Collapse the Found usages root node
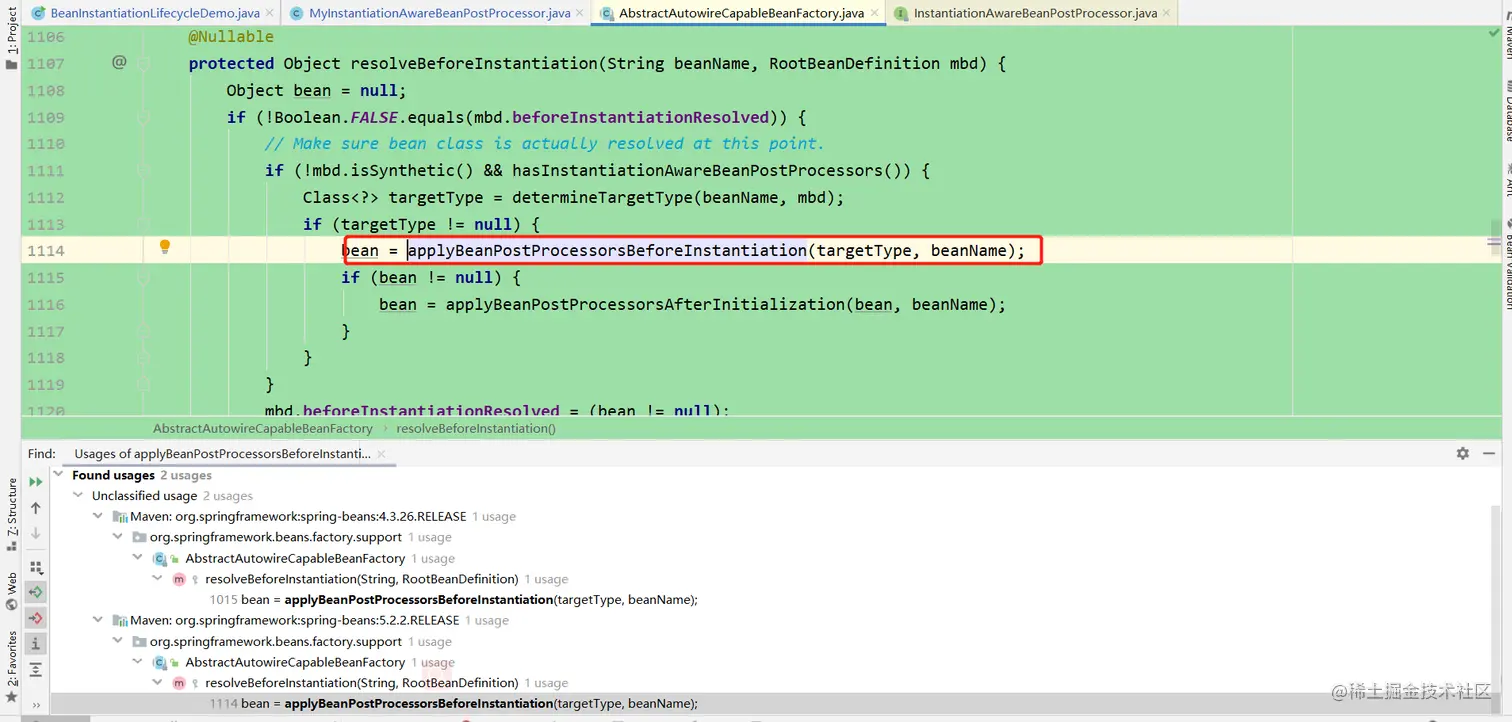1512x722 pixels. click(x=59, y=475)
